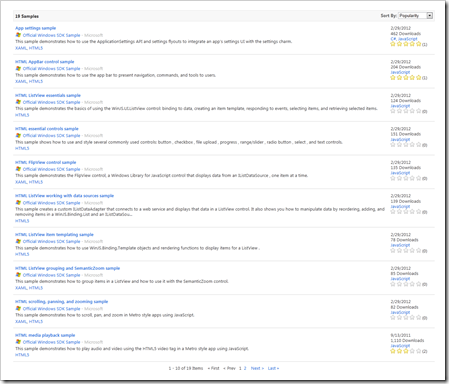Click JavaScript link for media playback sample

(400, 346)
